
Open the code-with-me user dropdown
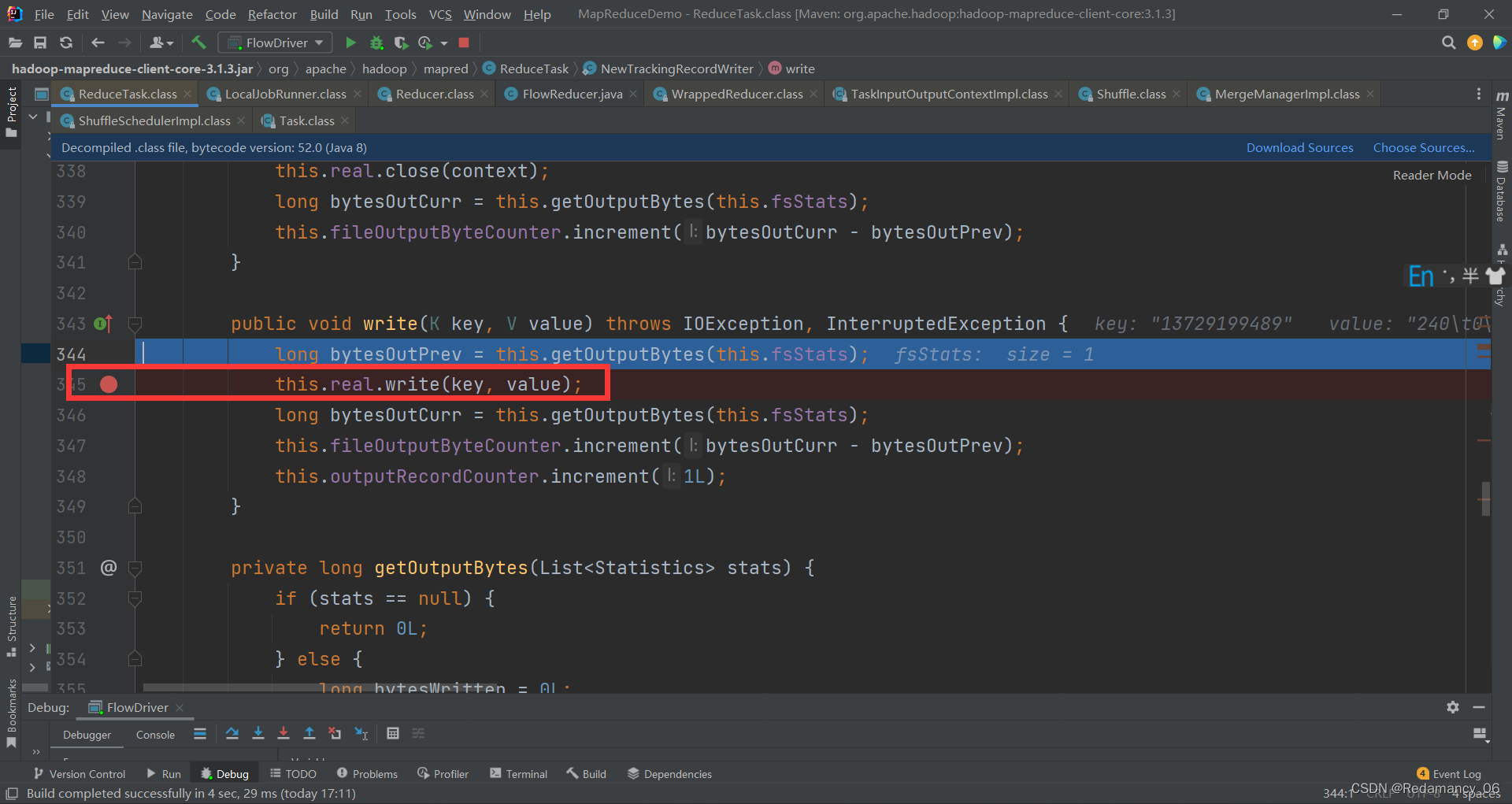(161, 43)
